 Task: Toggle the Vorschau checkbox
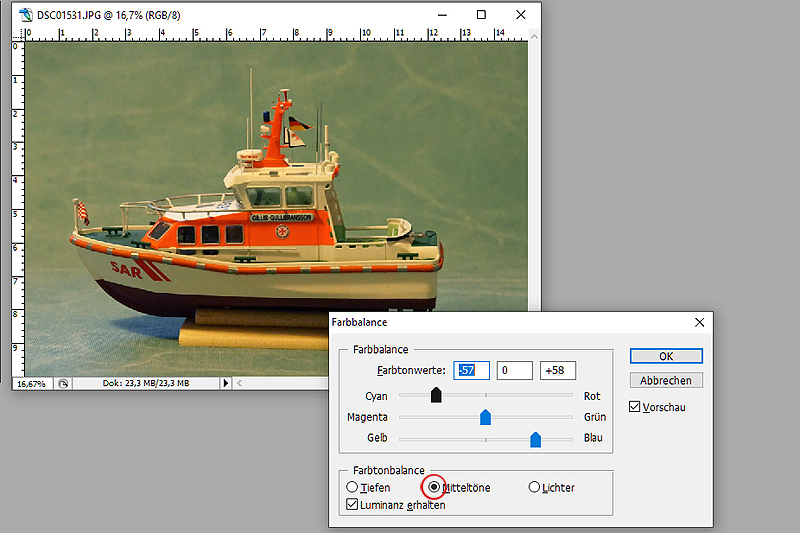point(634,407)
